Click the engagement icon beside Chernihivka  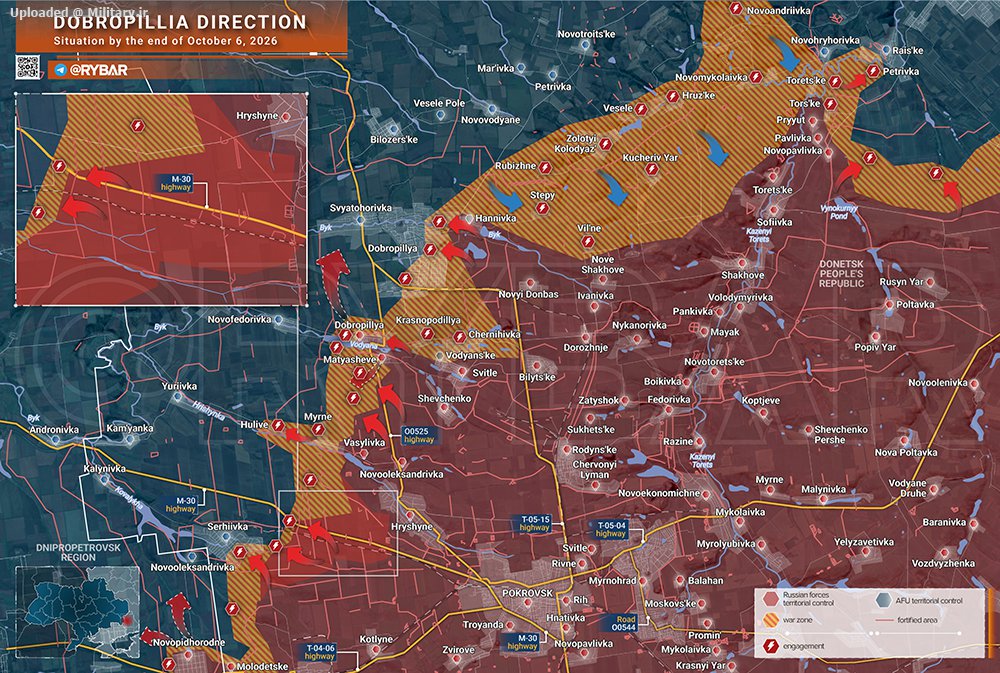[x=459, y=336]
